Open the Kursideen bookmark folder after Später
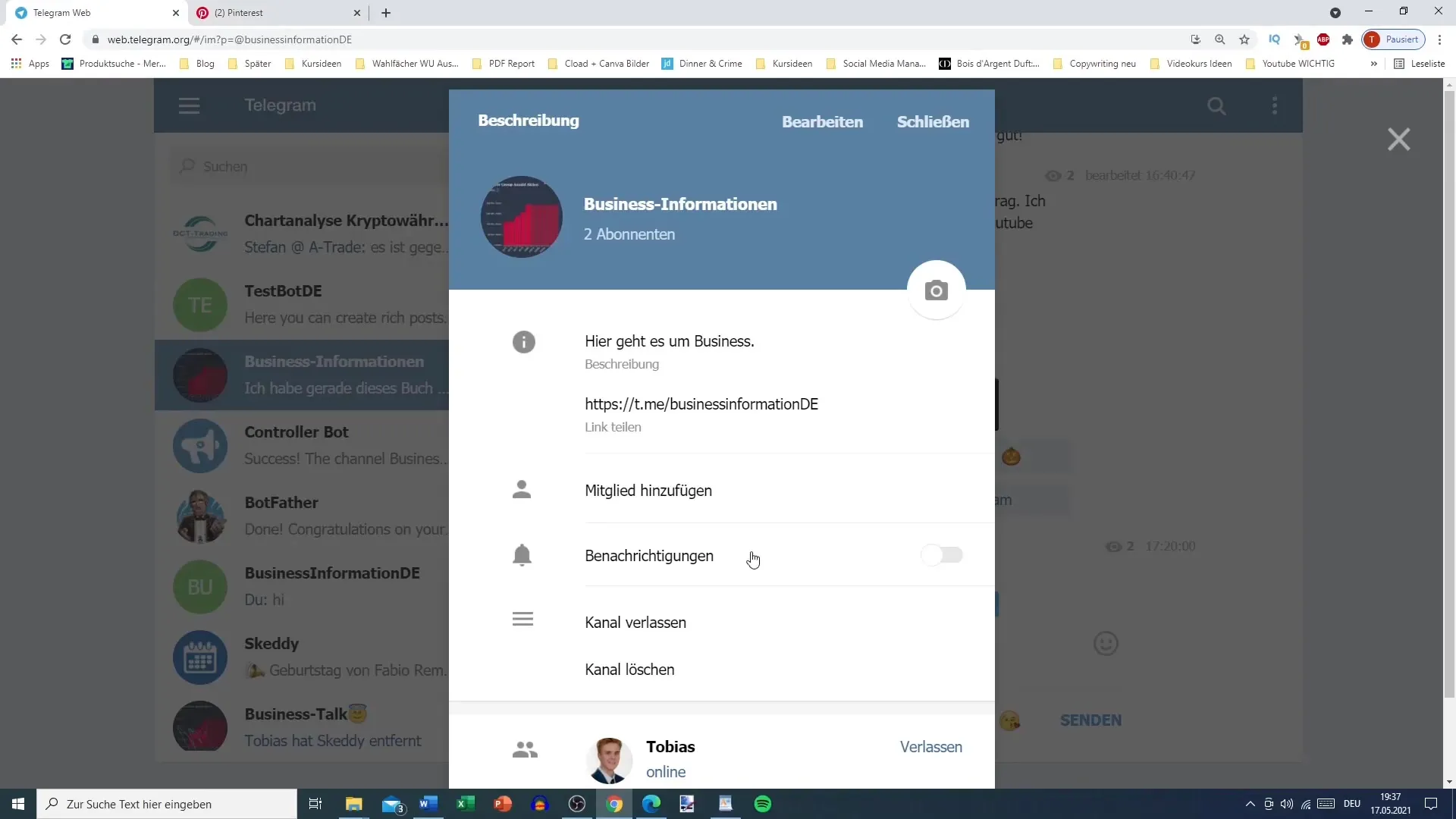This screenshot has width=1456, height=819. click(313, 64)
